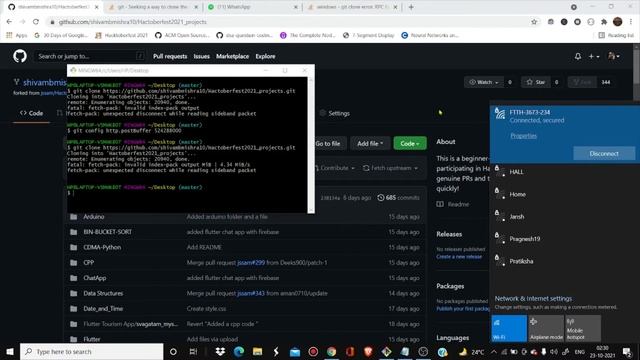The width and height of the screenshot is (640, 360).
Task: Click Create a new release link
Action: tap(459, 257)
